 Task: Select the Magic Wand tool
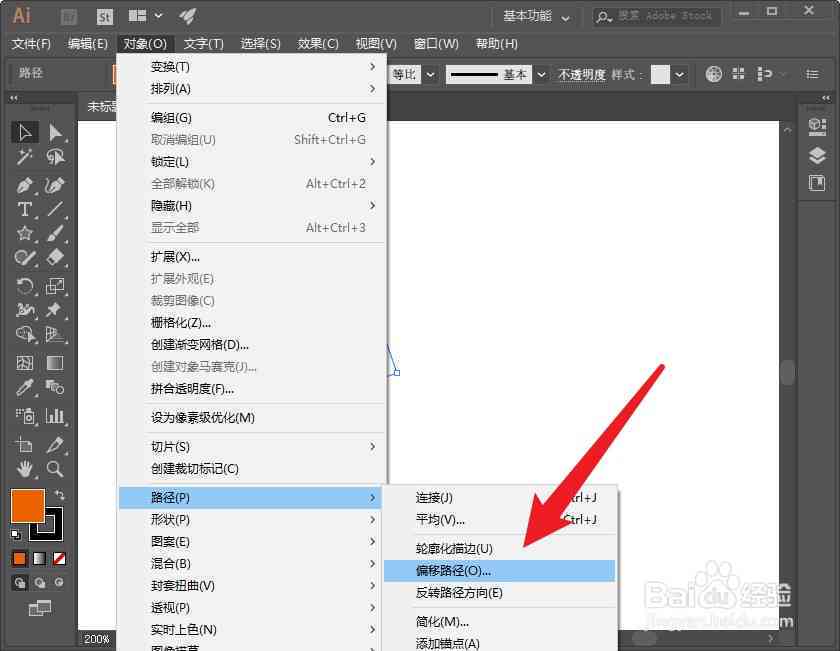tap(25, 157)
